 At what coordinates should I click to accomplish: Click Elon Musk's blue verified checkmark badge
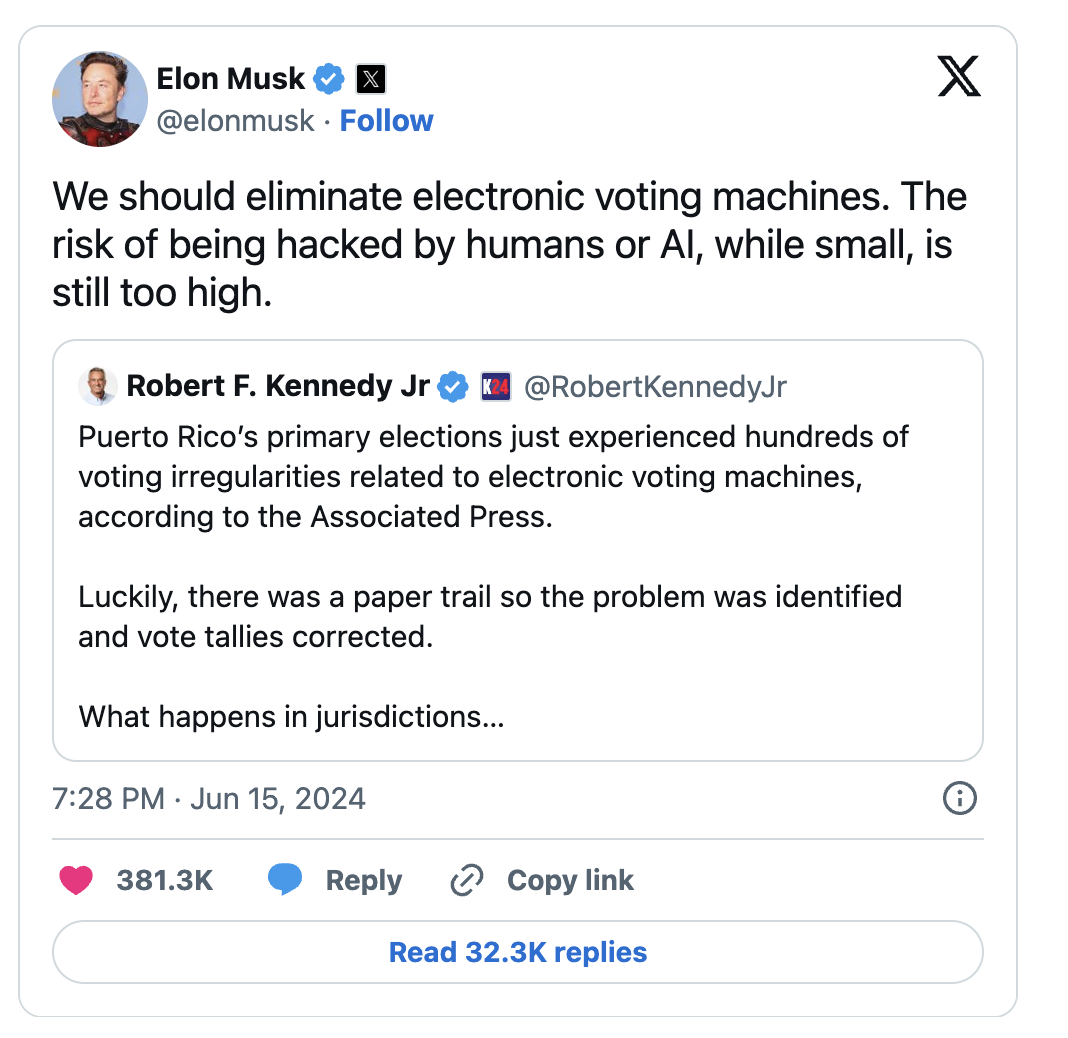tap(330, 77)
